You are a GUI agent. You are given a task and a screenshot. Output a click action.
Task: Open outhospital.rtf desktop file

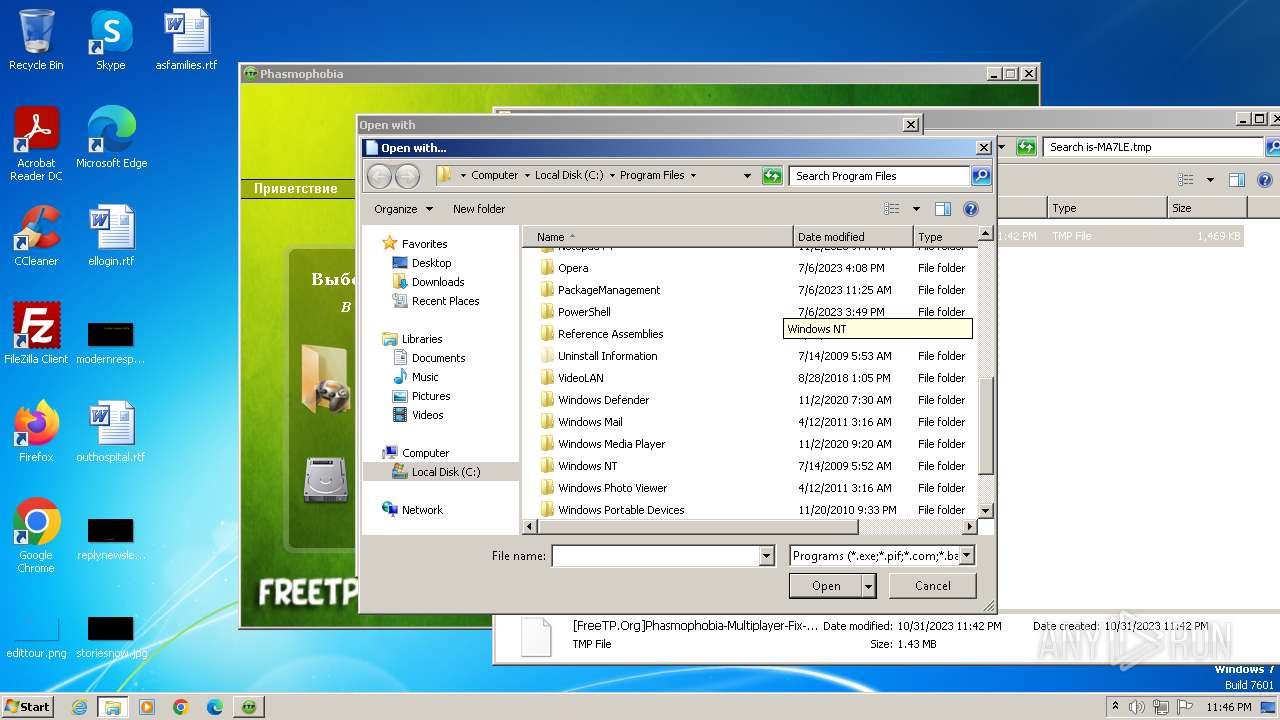pos(111,432)
